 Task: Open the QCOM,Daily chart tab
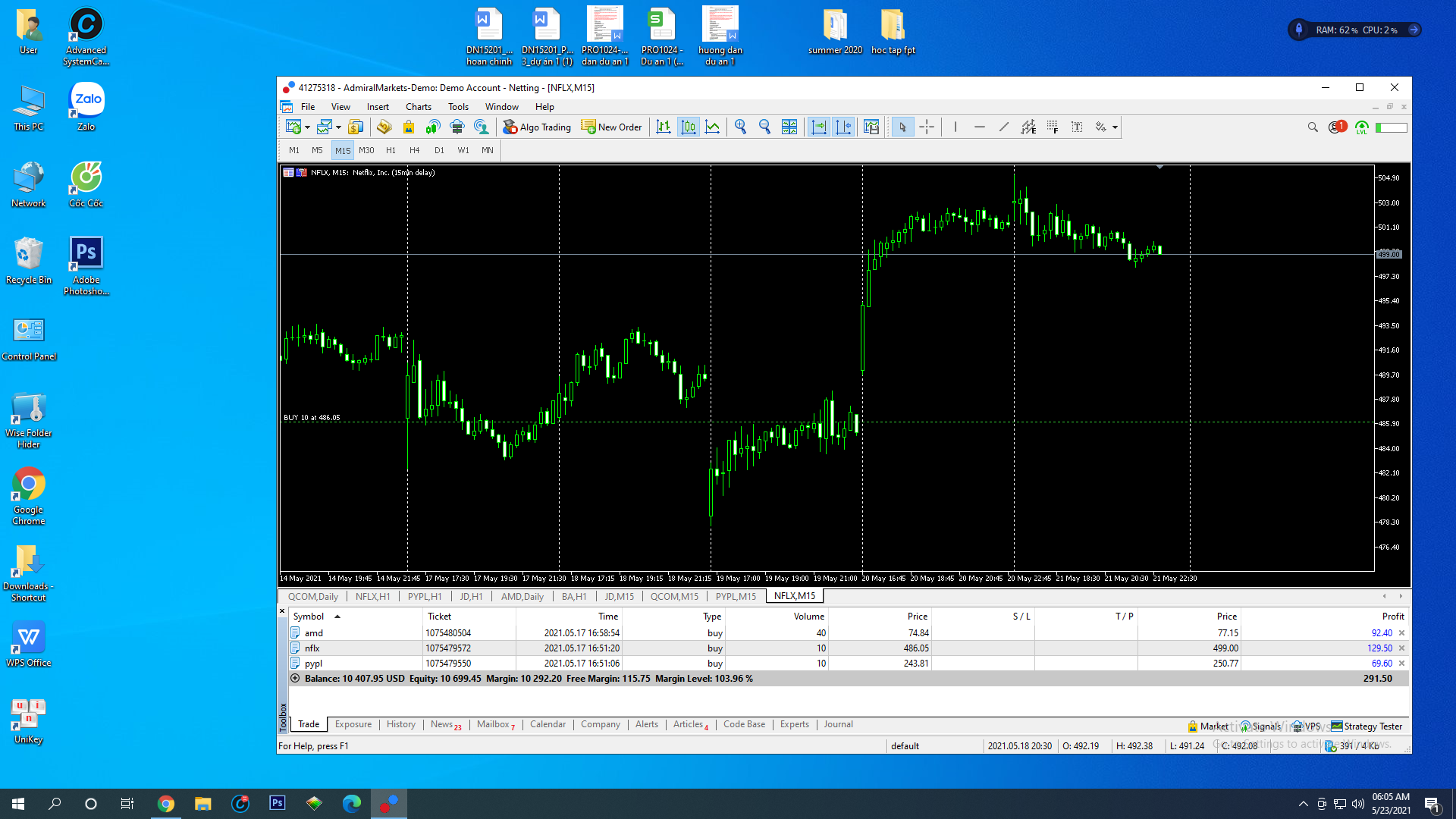(x=312, y=596)
